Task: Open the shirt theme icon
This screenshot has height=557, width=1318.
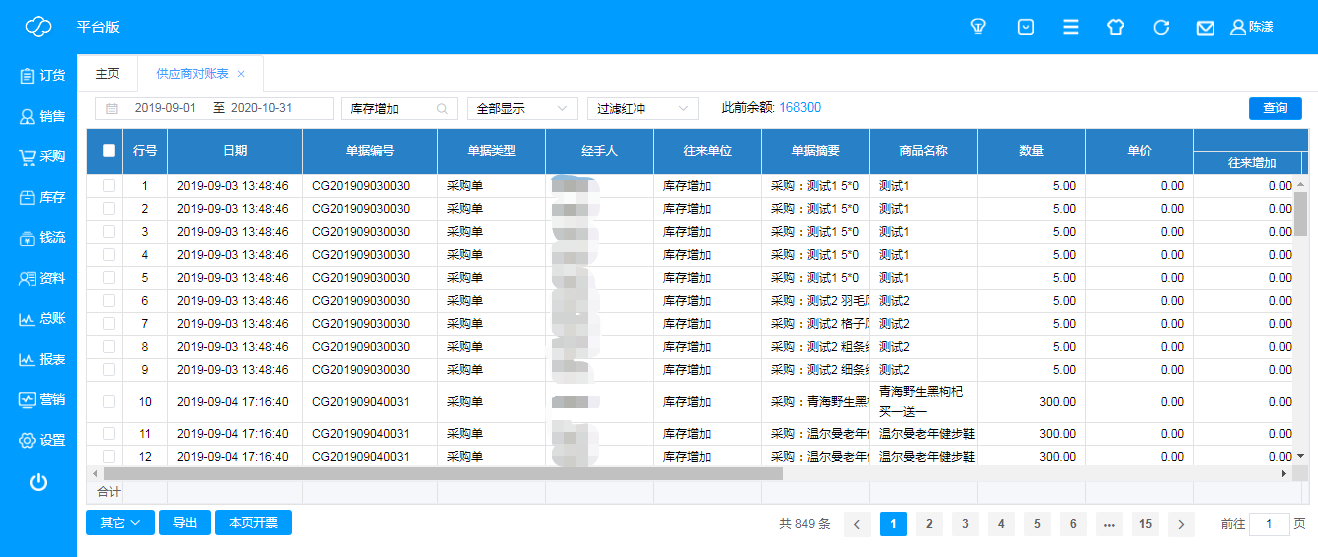Action: pos(1115,27)
